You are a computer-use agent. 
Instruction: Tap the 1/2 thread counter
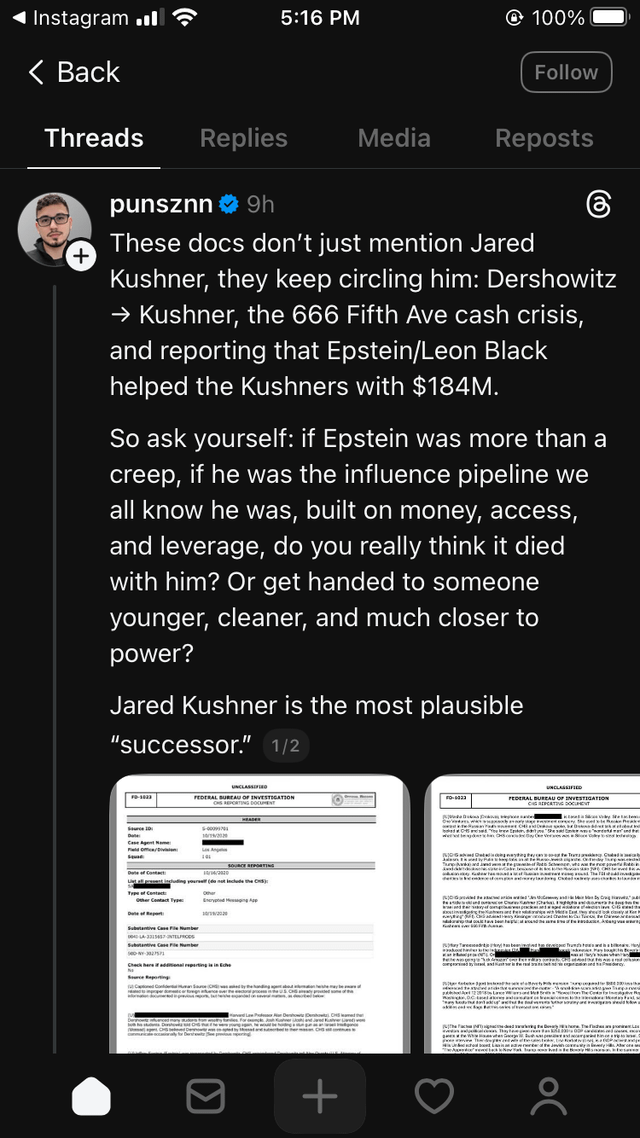click(x=285, y=745)
